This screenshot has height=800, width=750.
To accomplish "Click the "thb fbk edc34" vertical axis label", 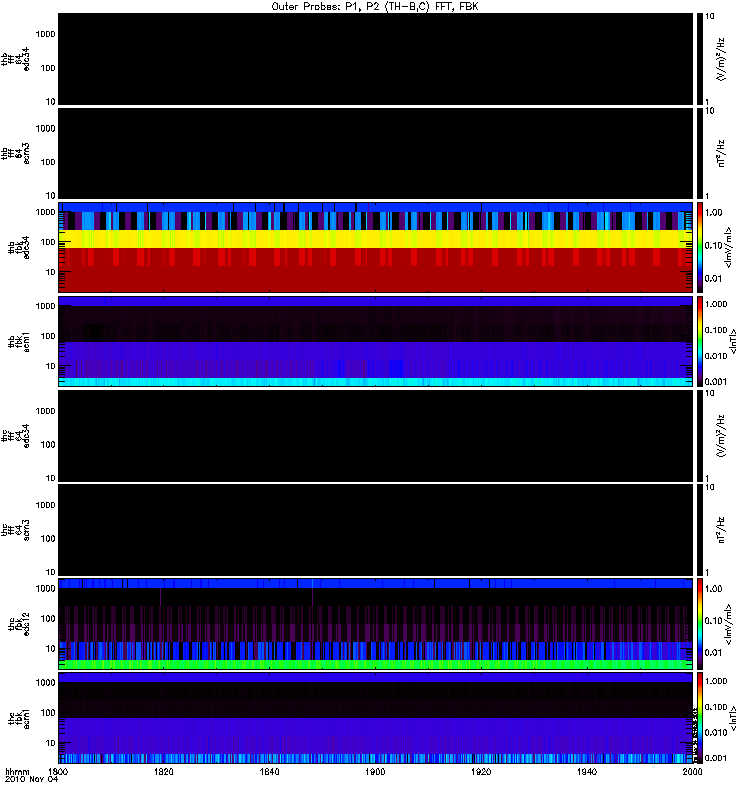I will point(18,247).
